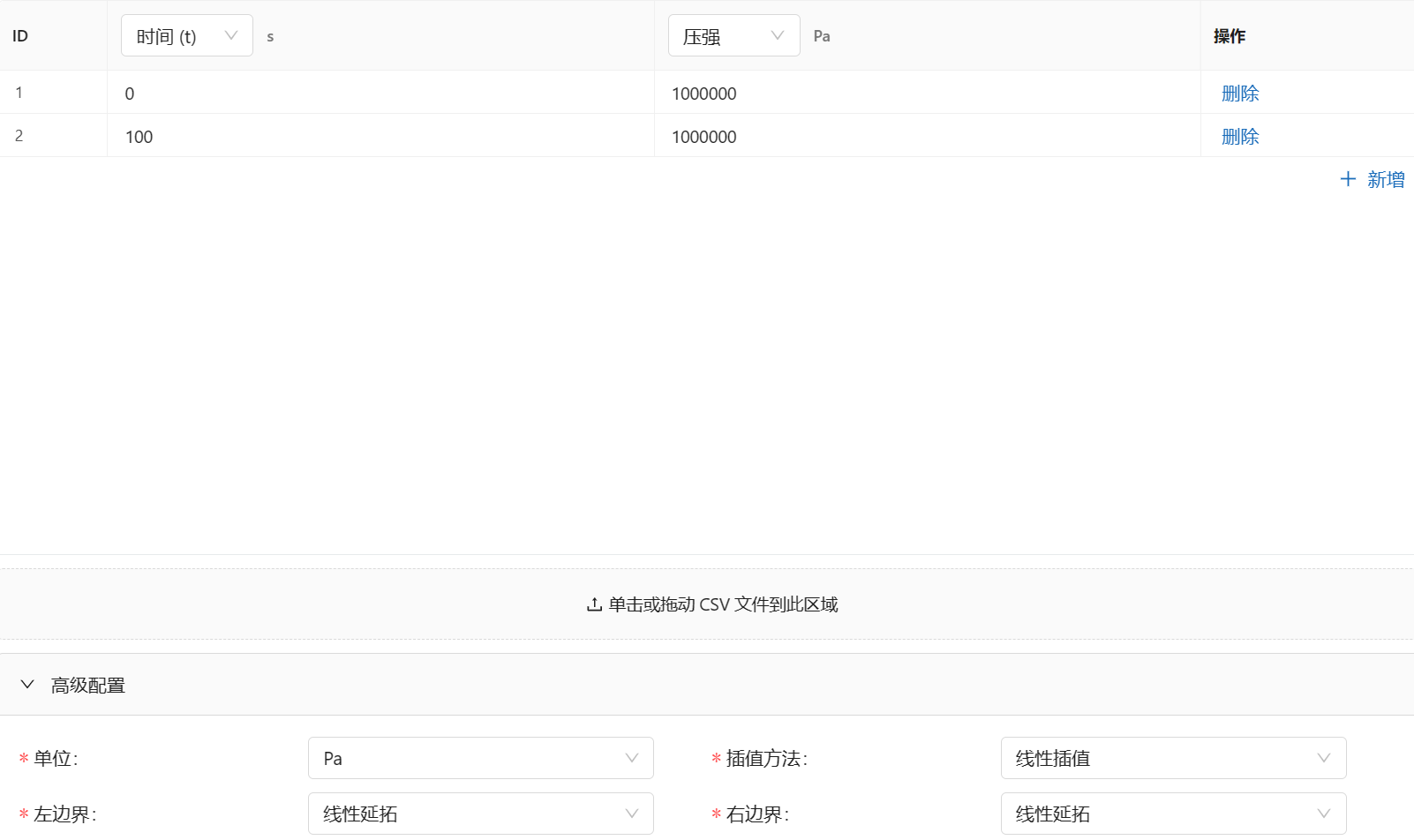Open the 时间 (t) column dropdown

coord(187,36)
